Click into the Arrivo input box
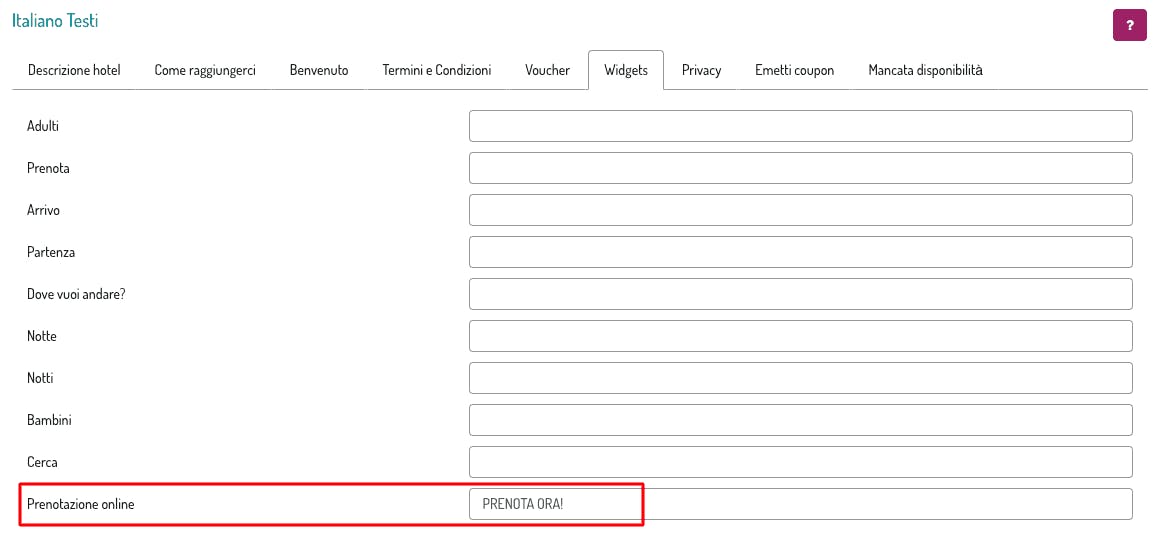 (800, 210)
